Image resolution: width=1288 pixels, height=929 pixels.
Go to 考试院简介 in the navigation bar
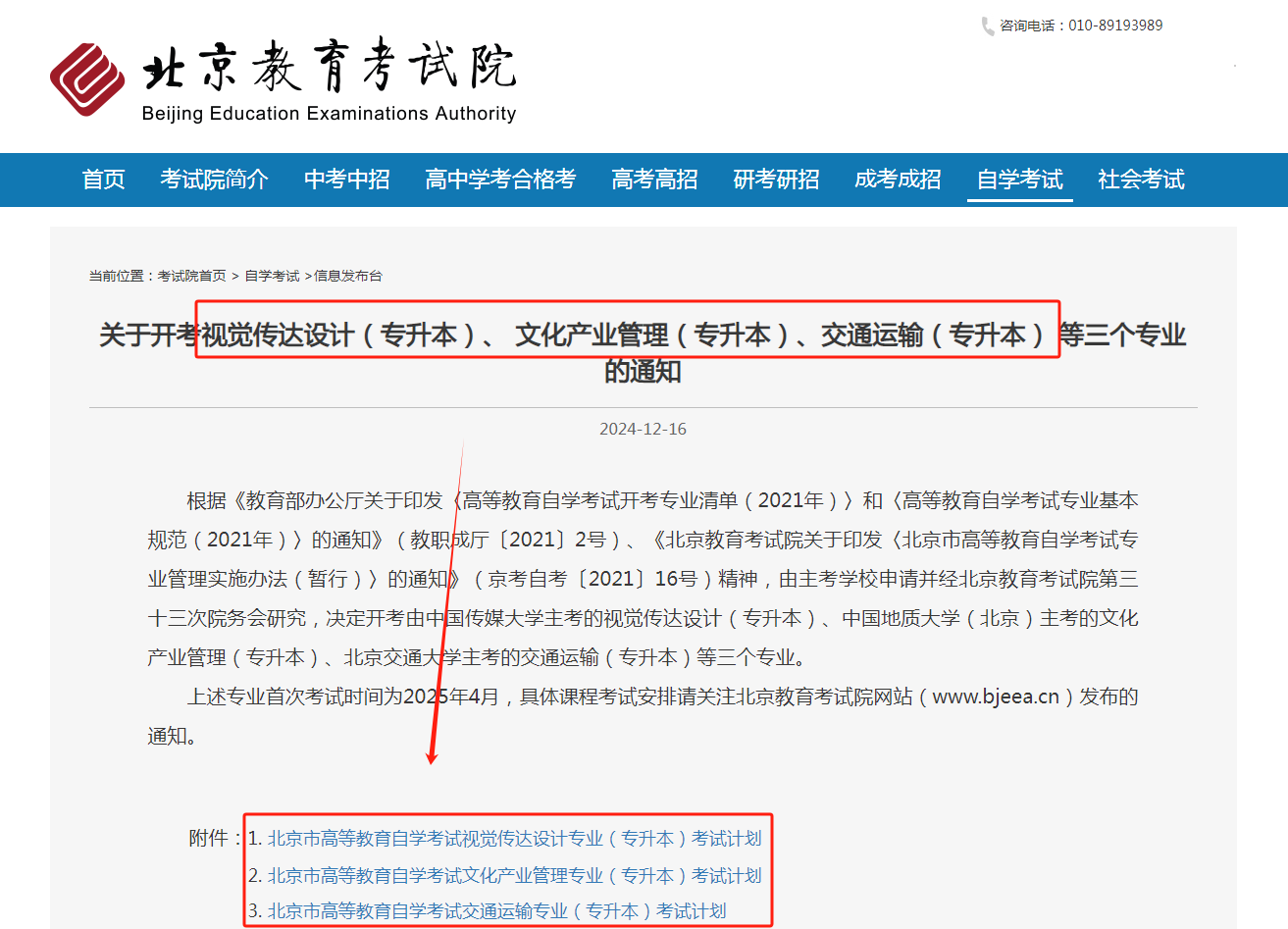(x=214, y=180)
